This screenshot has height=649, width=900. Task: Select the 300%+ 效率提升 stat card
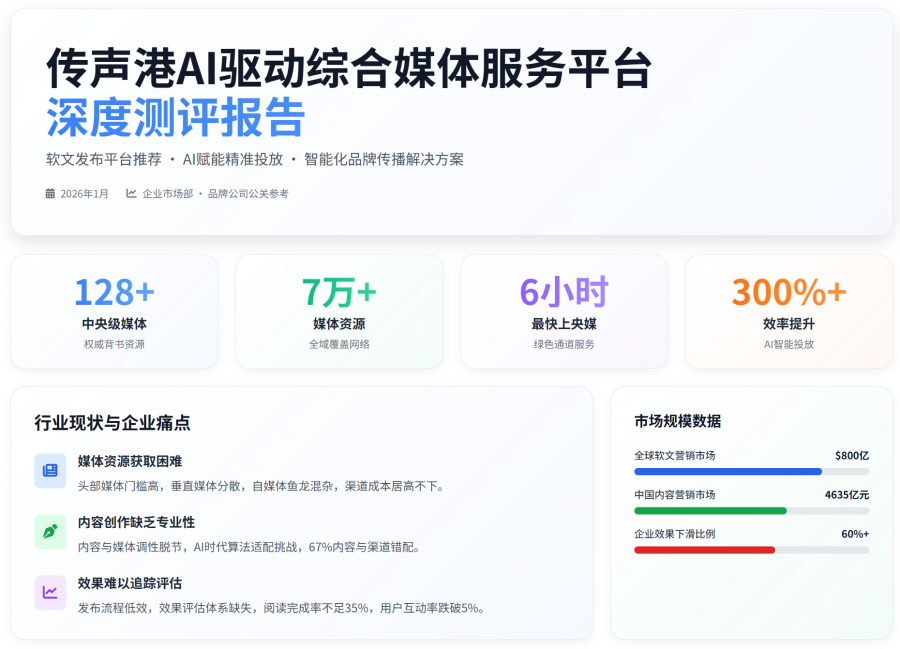click(x=789, y=311)
